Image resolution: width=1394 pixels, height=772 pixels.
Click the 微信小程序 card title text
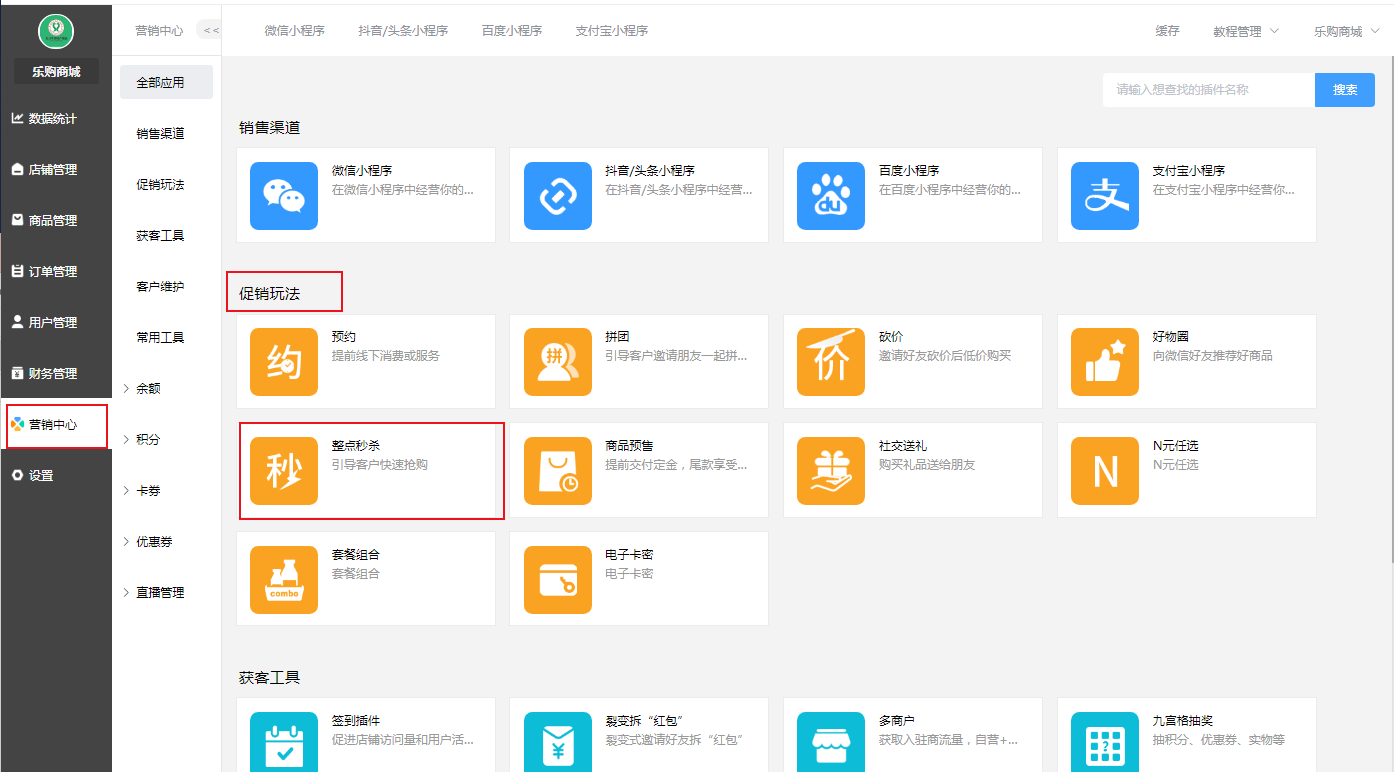pos(362,171)
